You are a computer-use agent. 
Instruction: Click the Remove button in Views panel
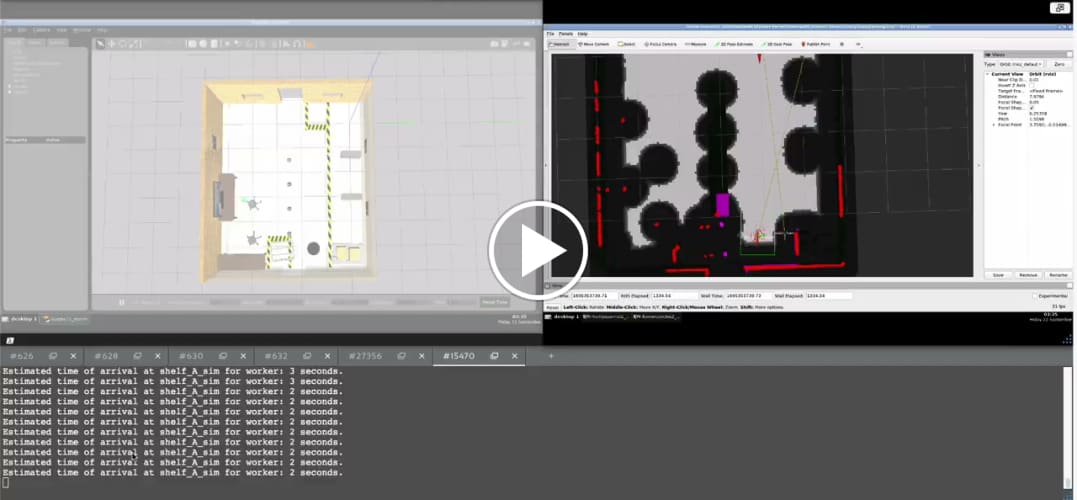pyautogui.click(x=1028, y=275)
